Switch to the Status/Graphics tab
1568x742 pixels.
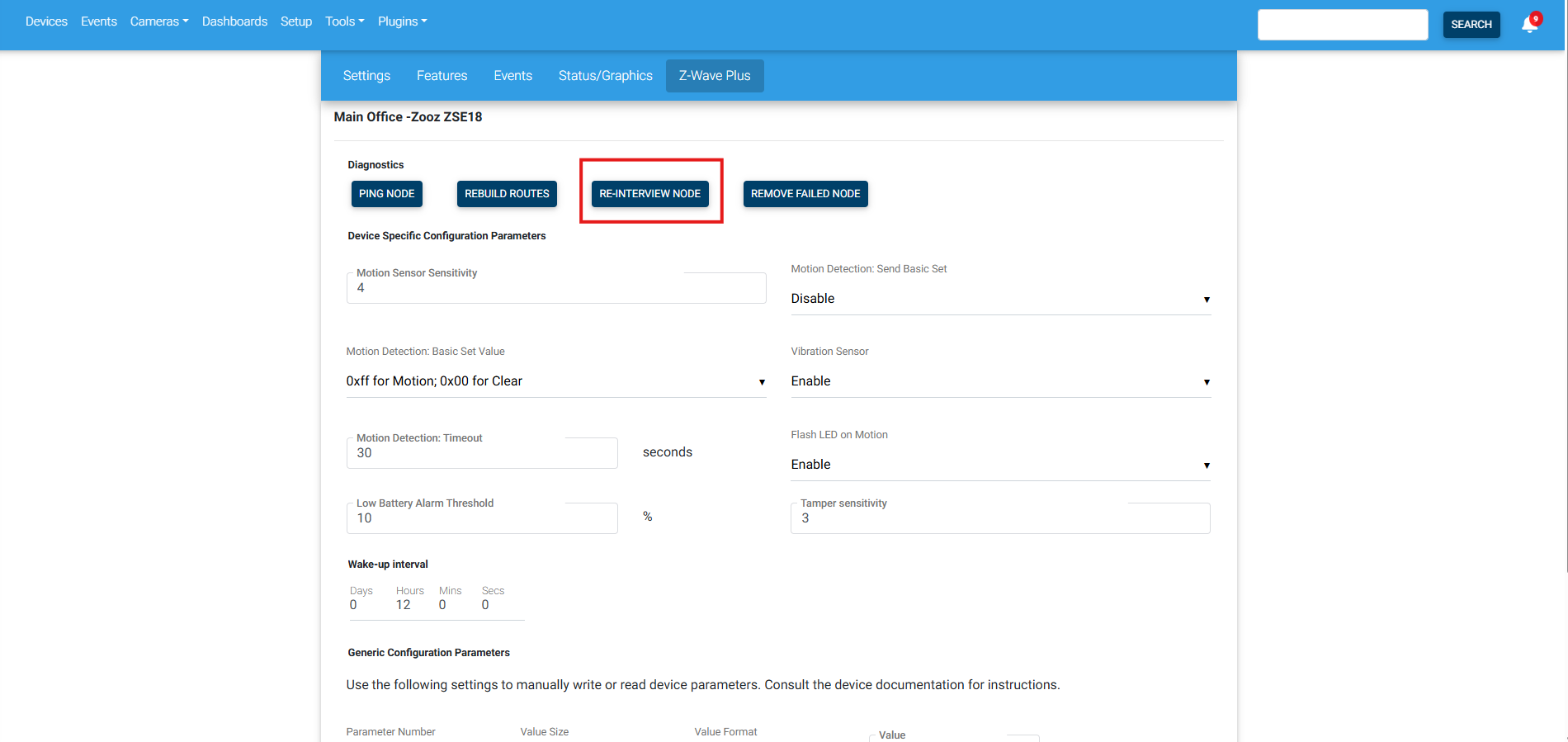(606, 76)
